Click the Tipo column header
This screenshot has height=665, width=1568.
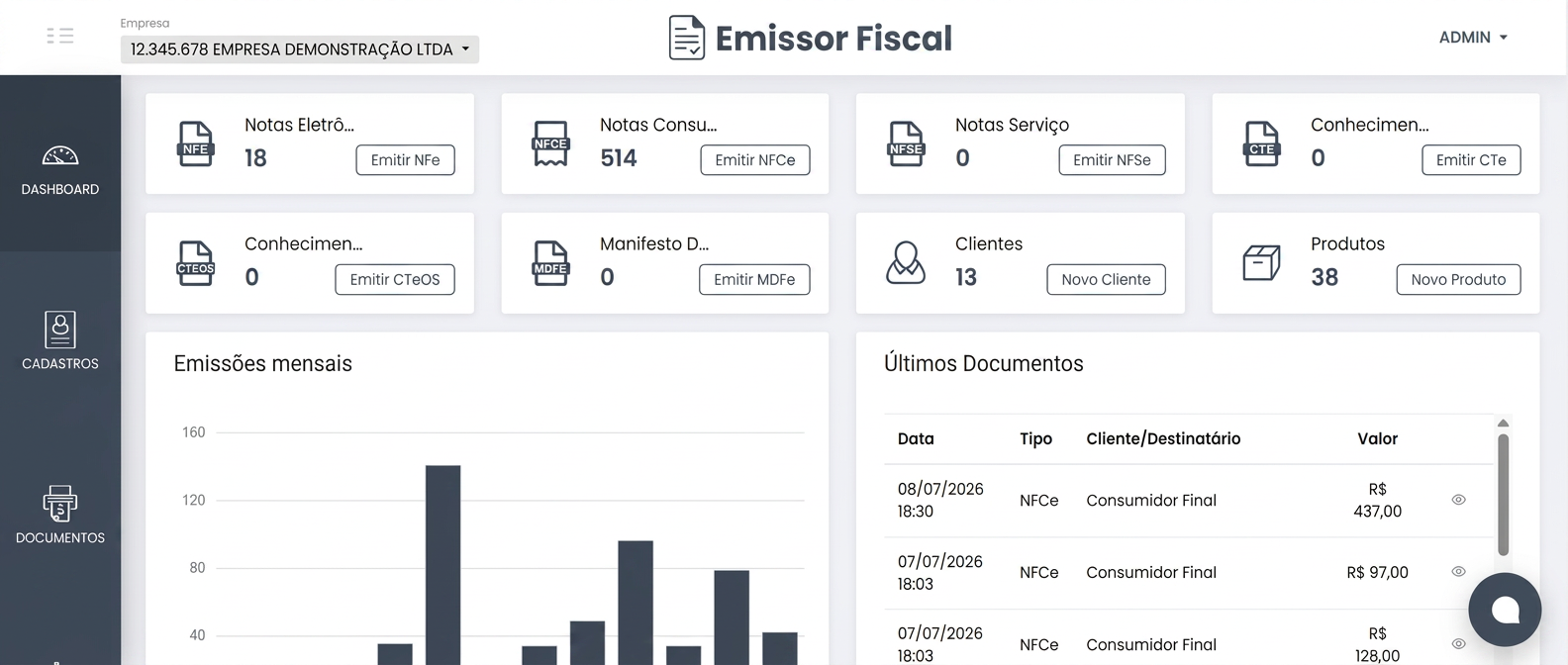click(x=1035, y=439)
